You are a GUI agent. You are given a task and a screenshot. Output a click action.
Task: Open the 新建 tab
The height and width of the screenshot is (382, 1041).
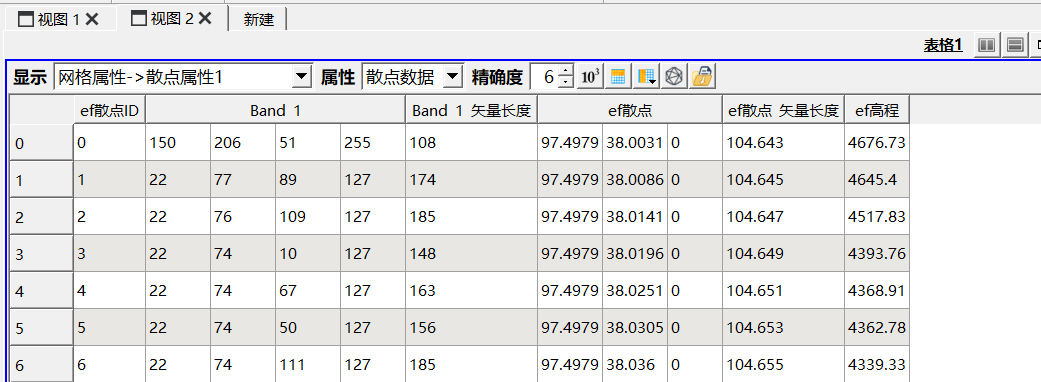click(x=258, y=19)
